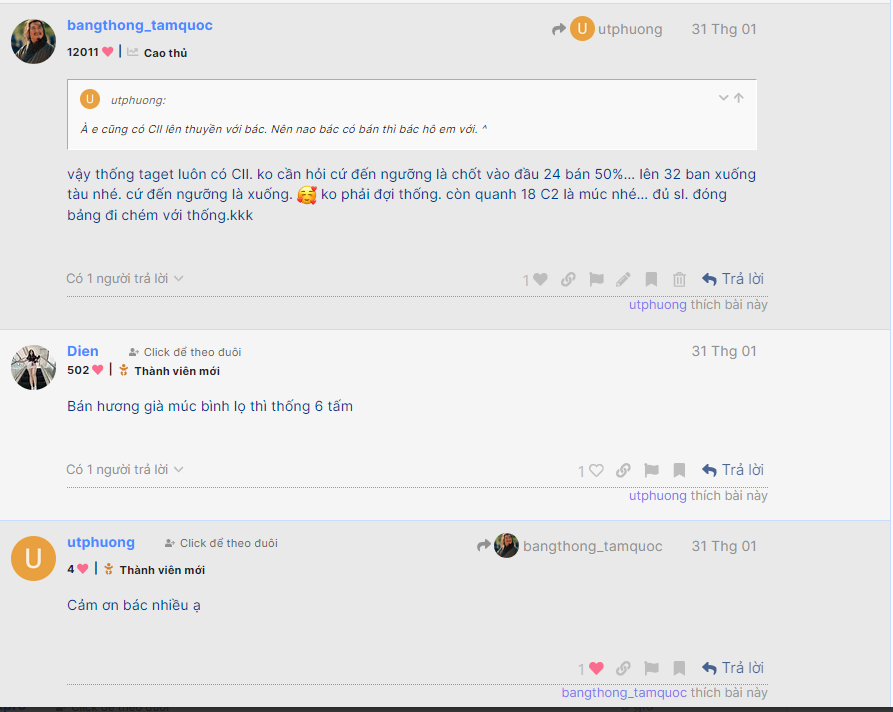Toggle bookmark on utphuong's thank-you post
This screenshot has height=712, width=893.
(679, 668)
